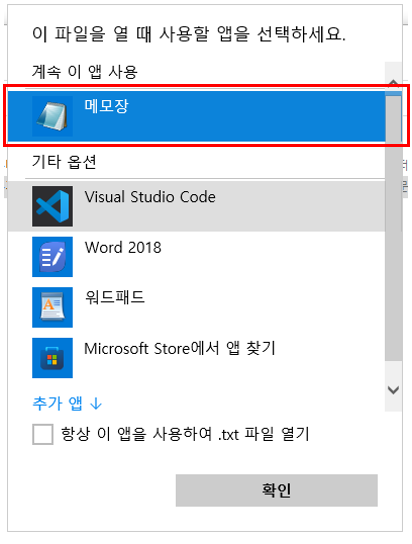Image resolution: width=412 pixels, height=544 pixels.
Task: Expand the 추가 앱 link
Action: click(x=67, y=403)
